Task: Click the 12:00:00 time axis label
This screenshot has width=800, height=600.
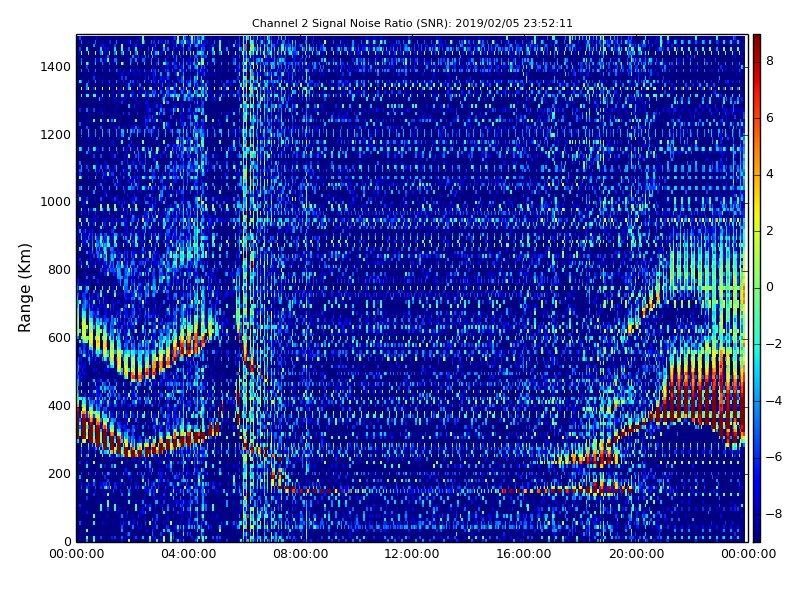Action: point(412,554)
